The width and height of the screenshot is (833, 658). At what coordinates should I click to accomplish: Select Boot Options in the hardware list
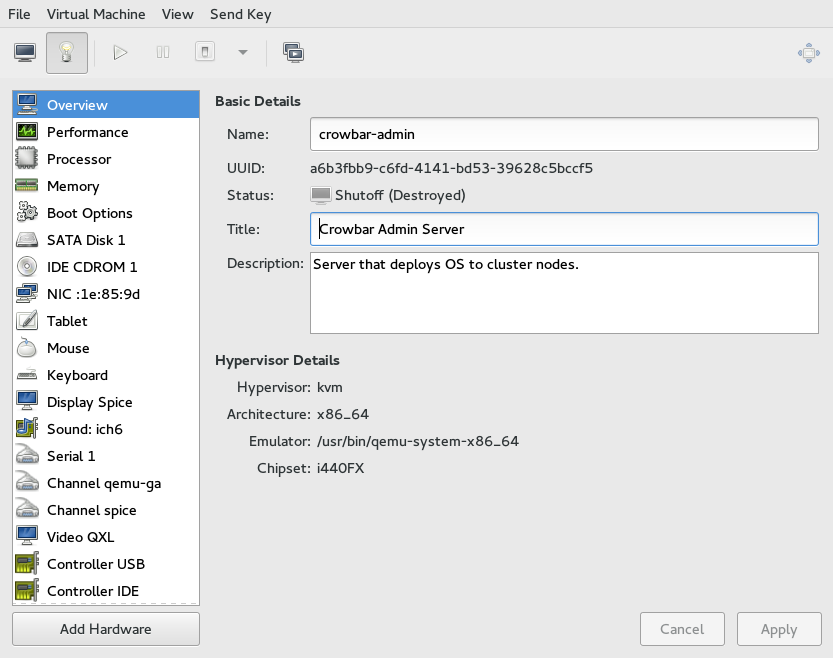pos(89,213)
